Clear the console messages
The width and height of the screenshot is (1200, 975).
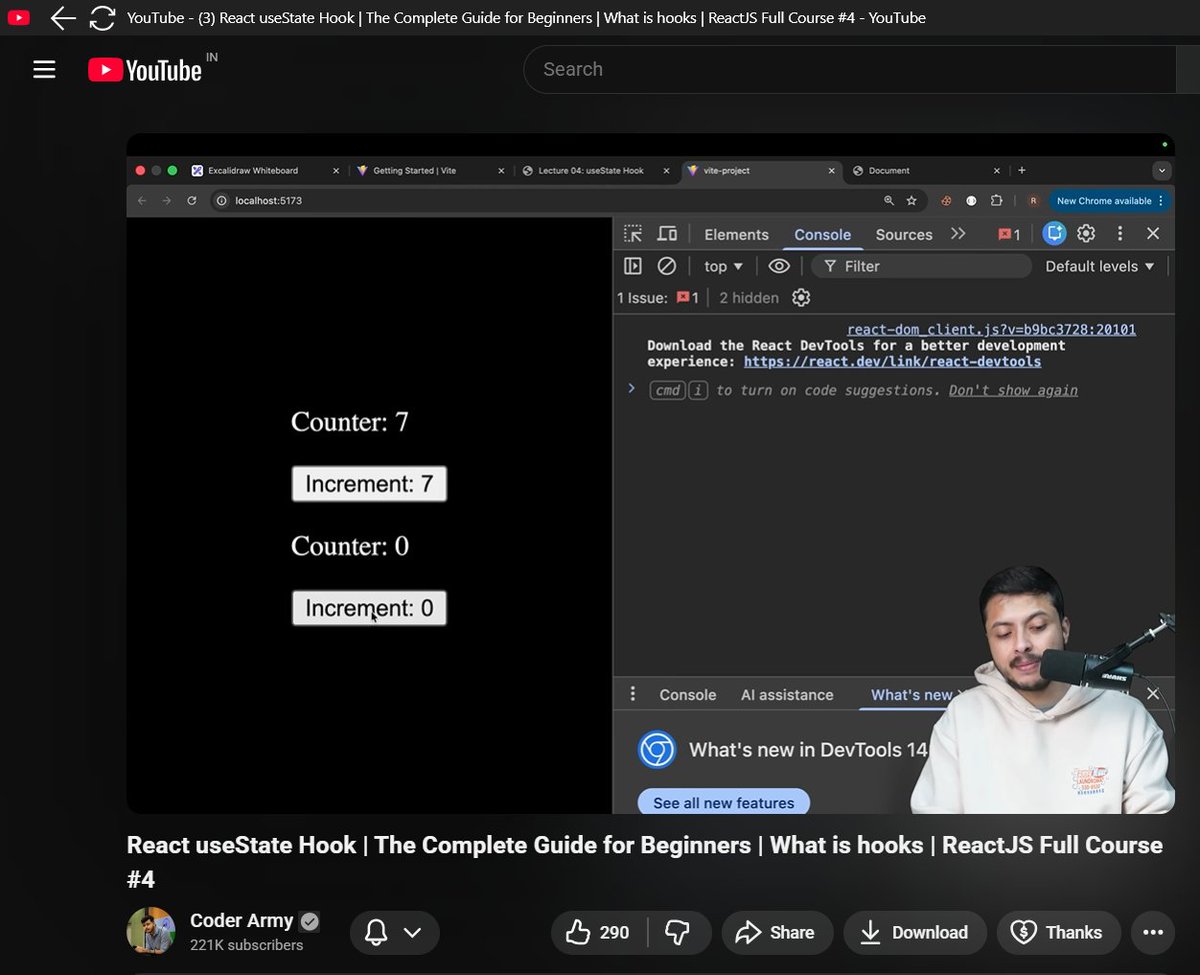pyautogui.click(x=667, y=266)
